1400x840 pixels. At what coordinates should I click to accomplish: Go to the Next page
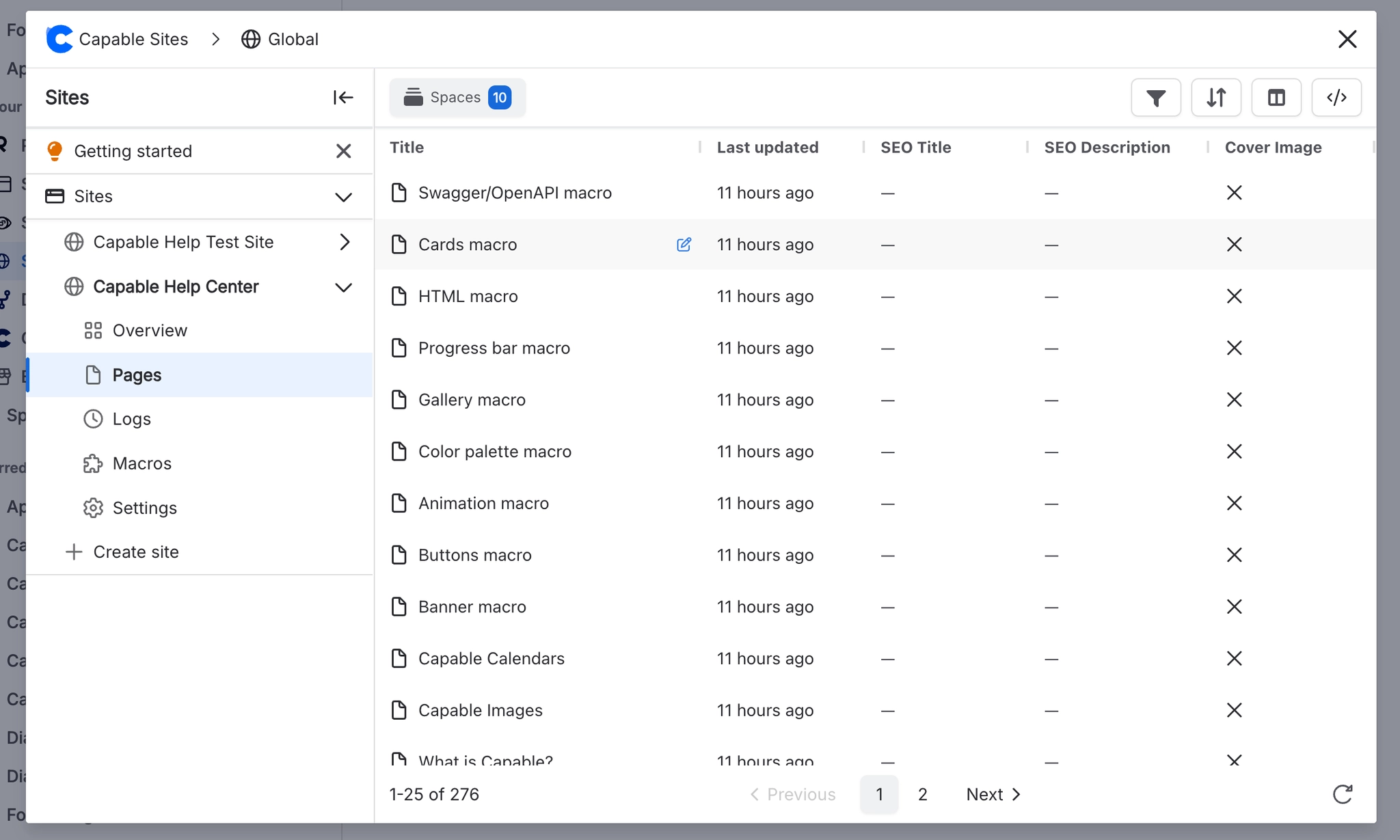pyautogui.click(x=993, y=794)
